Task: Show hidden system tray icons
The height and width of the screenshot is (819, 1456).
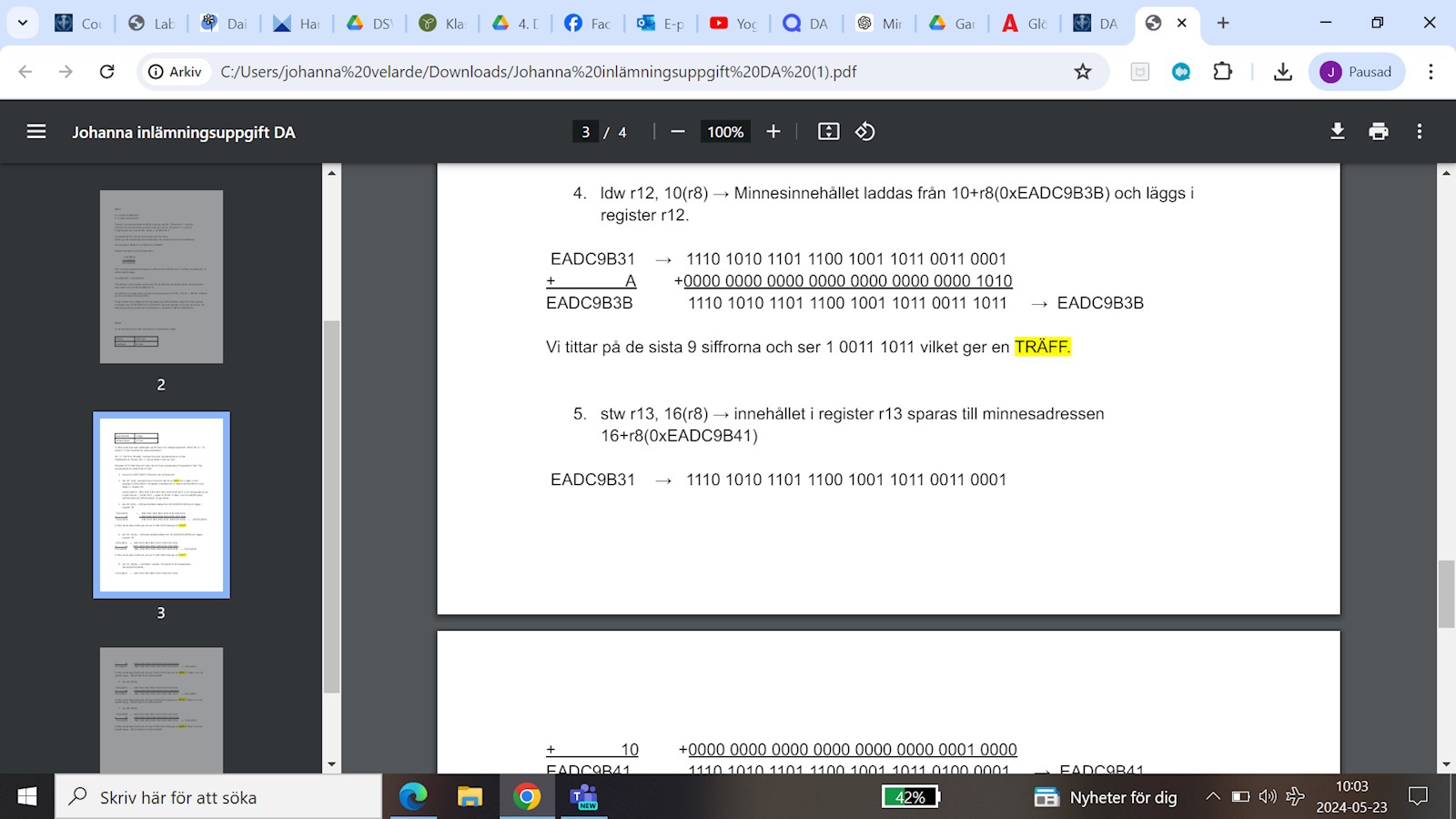Action: tap(1212, 797)
